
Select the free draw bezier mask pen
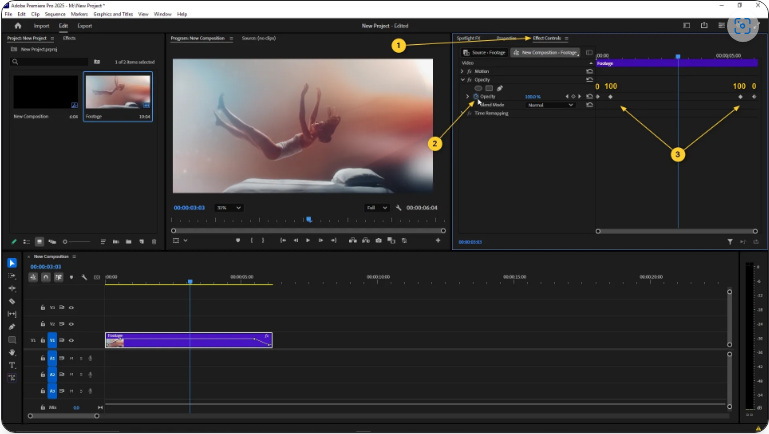click(500, 88)
